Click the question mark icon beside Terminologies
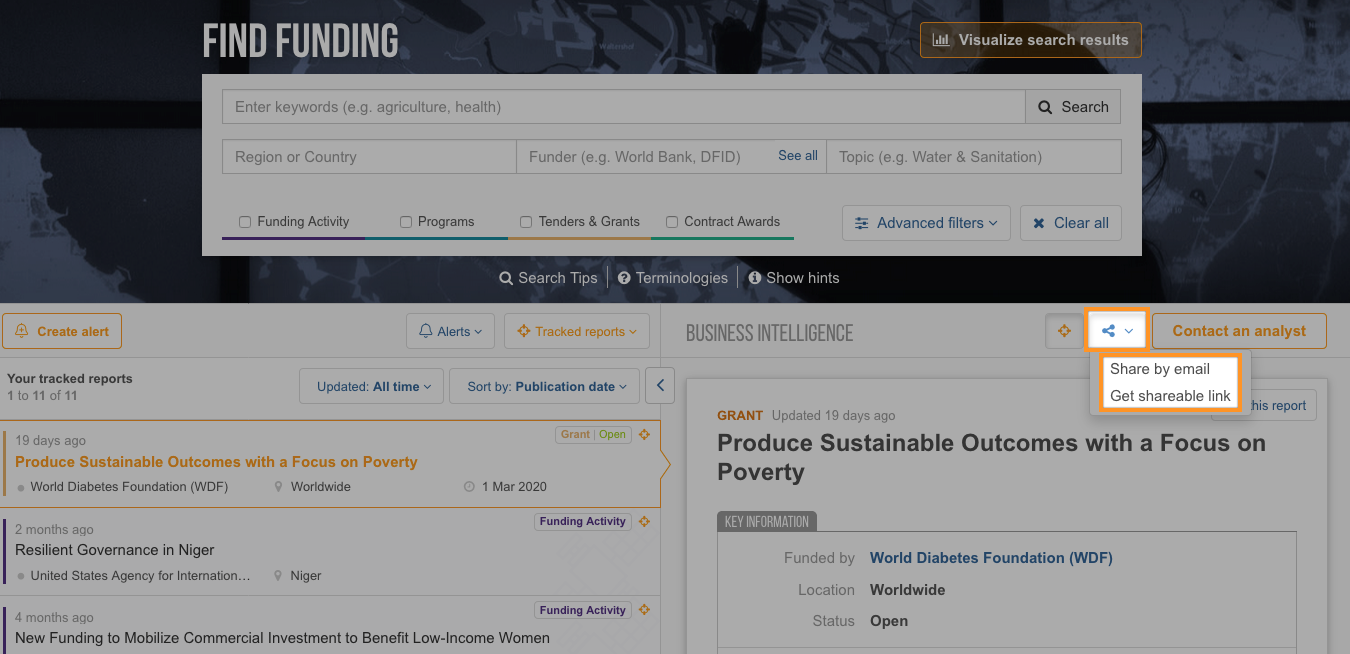The width and height of the screenshot is (1350, 654). (624, 278)
